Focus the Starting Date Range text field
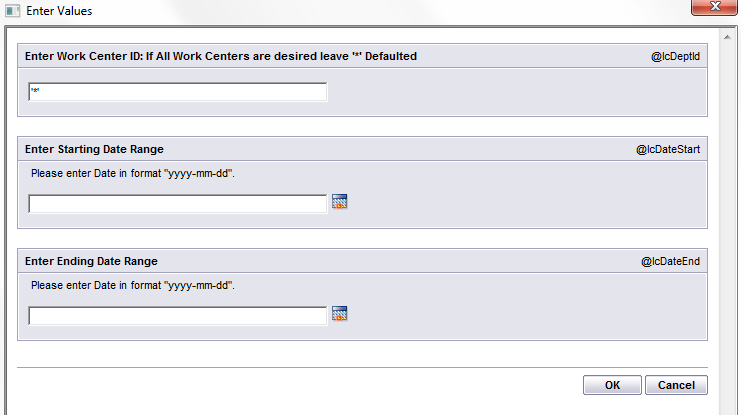743x415 pixels. coord(178,204)
